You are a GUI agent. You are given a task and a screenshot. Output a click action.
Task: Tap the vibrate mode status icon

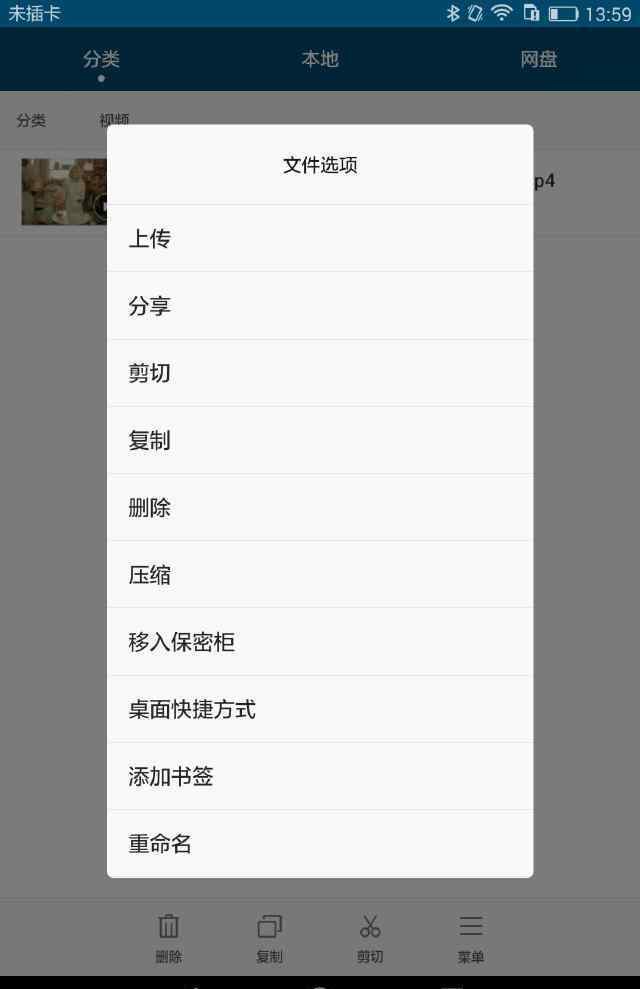[476, 13]
